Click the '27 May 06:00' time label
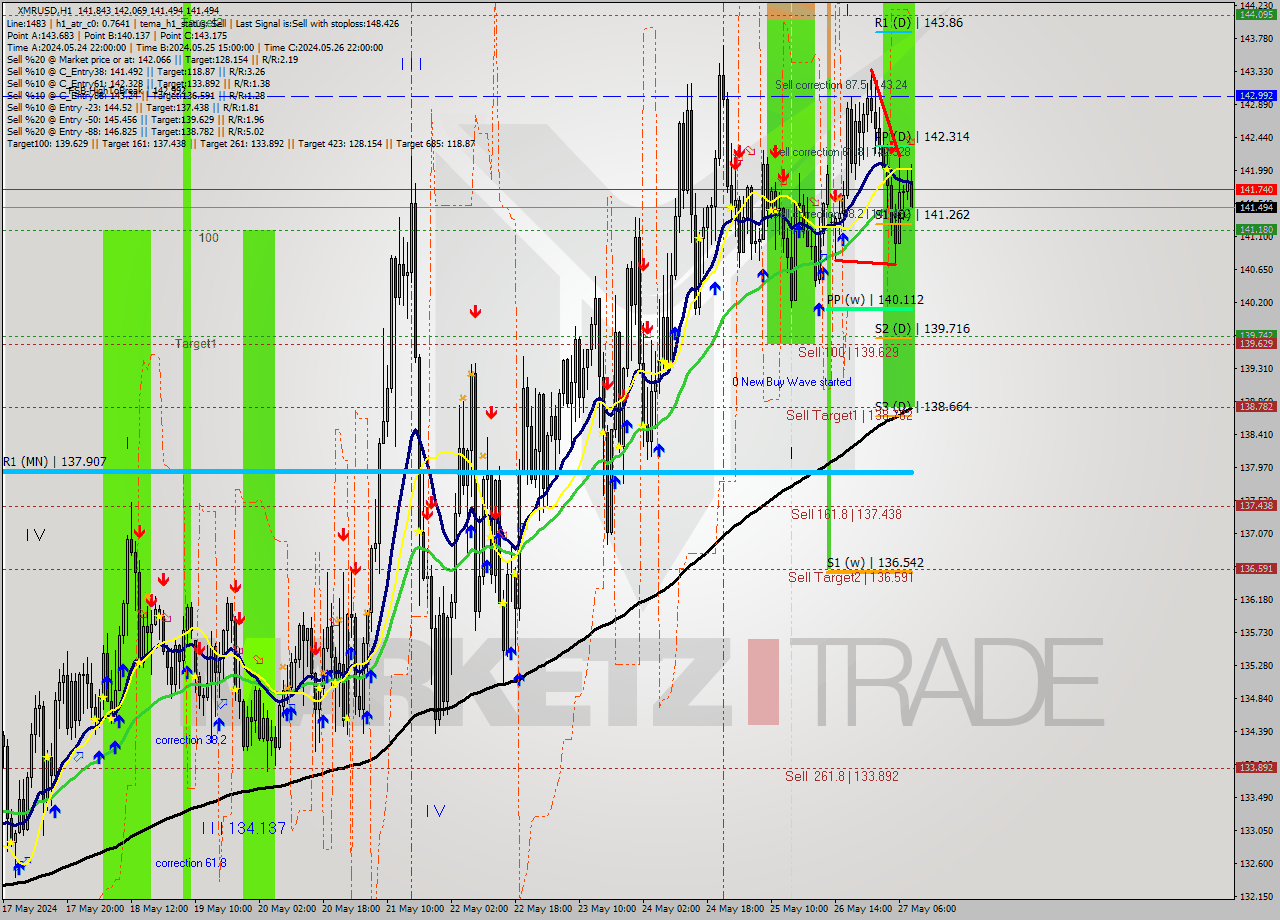Screen dimensions: 1280x920 (x=927, y=909)
